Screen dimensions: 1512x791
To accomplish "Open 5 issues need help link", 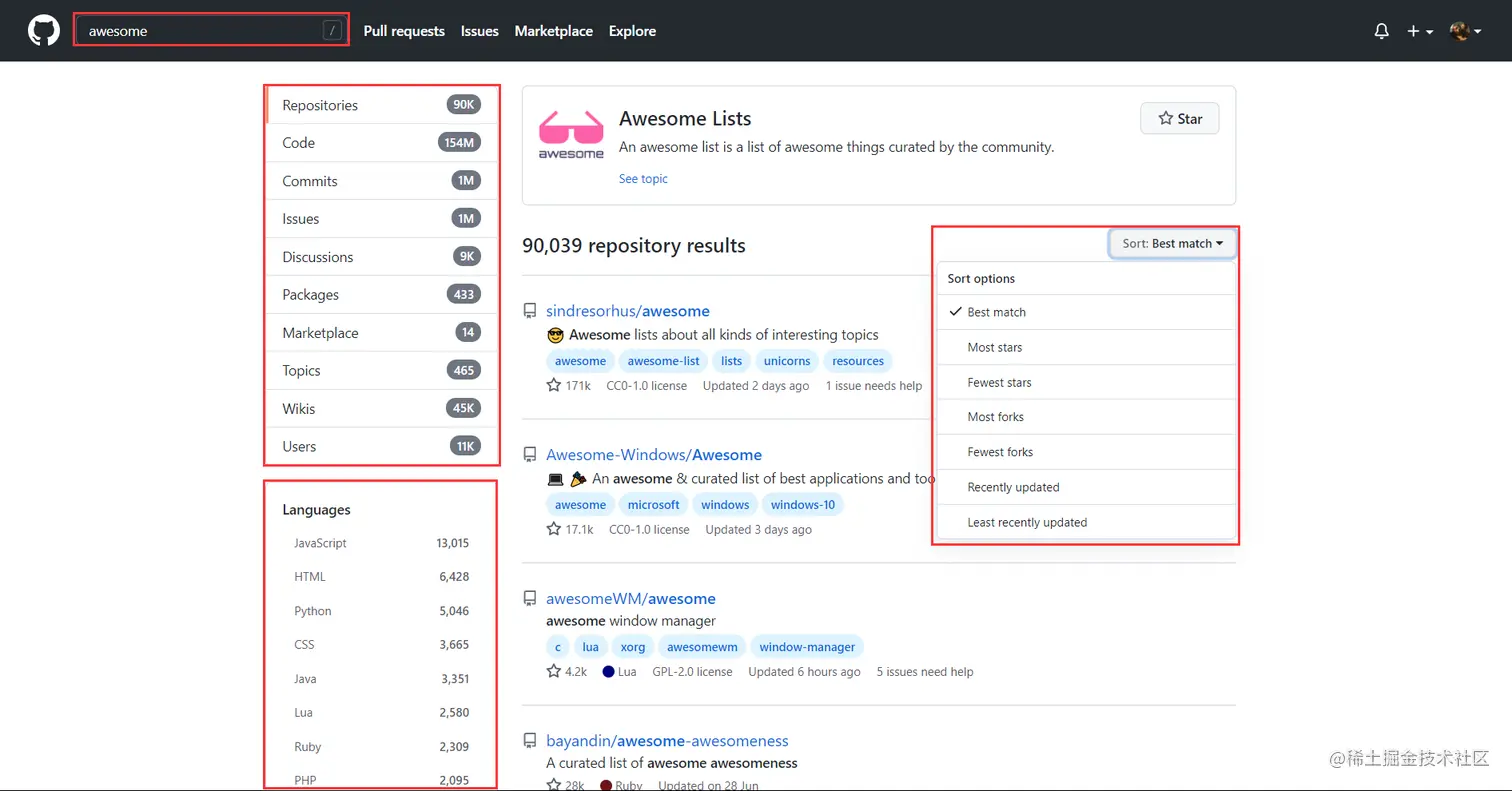I will pyautogui.click(x=925, y=672).
